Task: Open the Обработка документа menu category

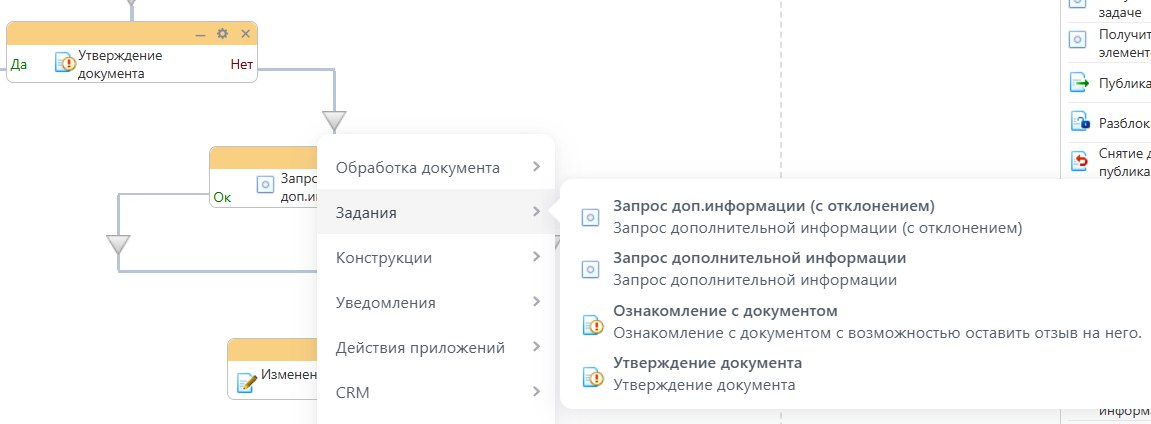Action: 417,167
